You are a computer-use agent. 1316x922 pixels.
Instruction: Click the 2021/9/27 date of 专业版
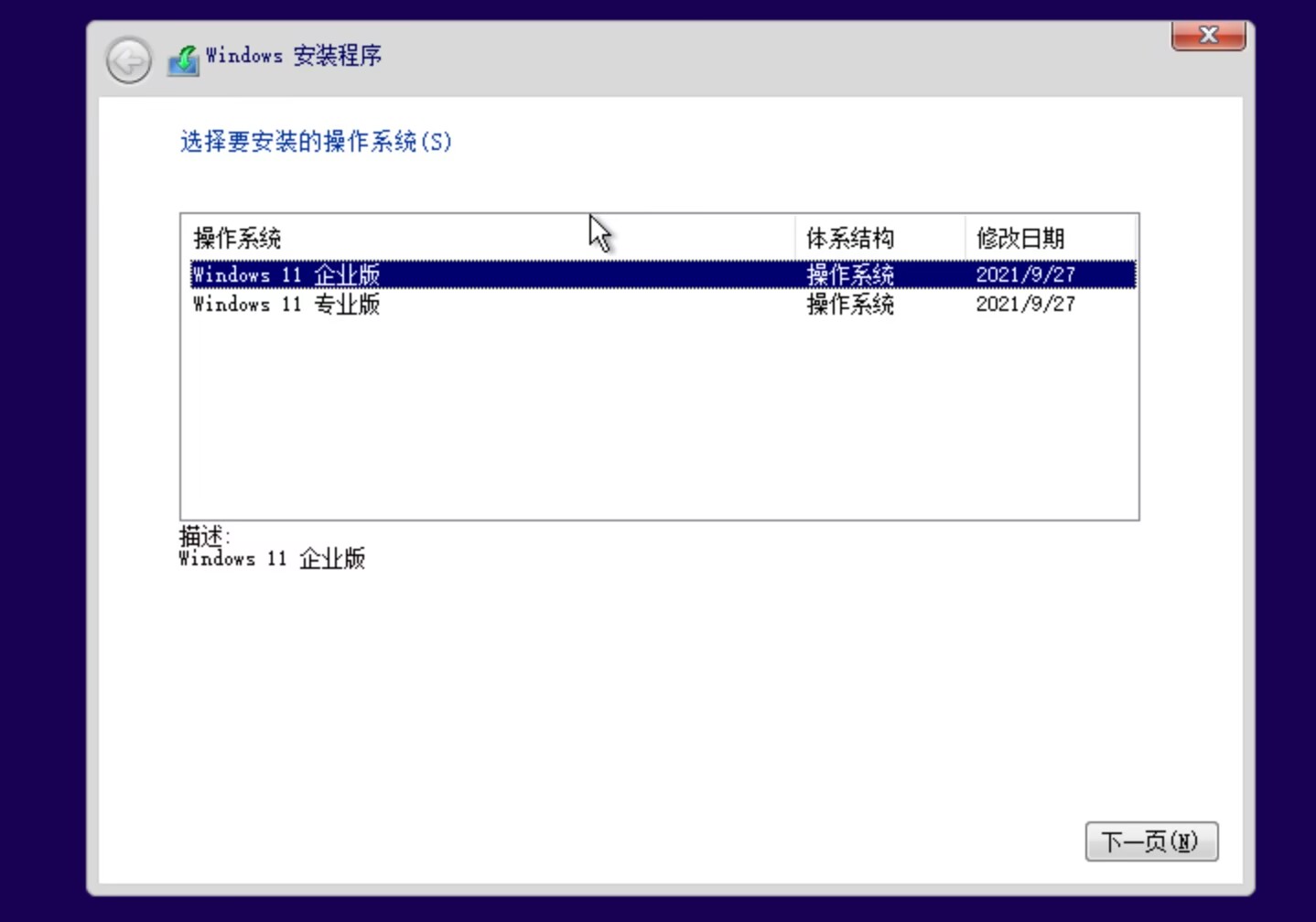coord(1025,304)
